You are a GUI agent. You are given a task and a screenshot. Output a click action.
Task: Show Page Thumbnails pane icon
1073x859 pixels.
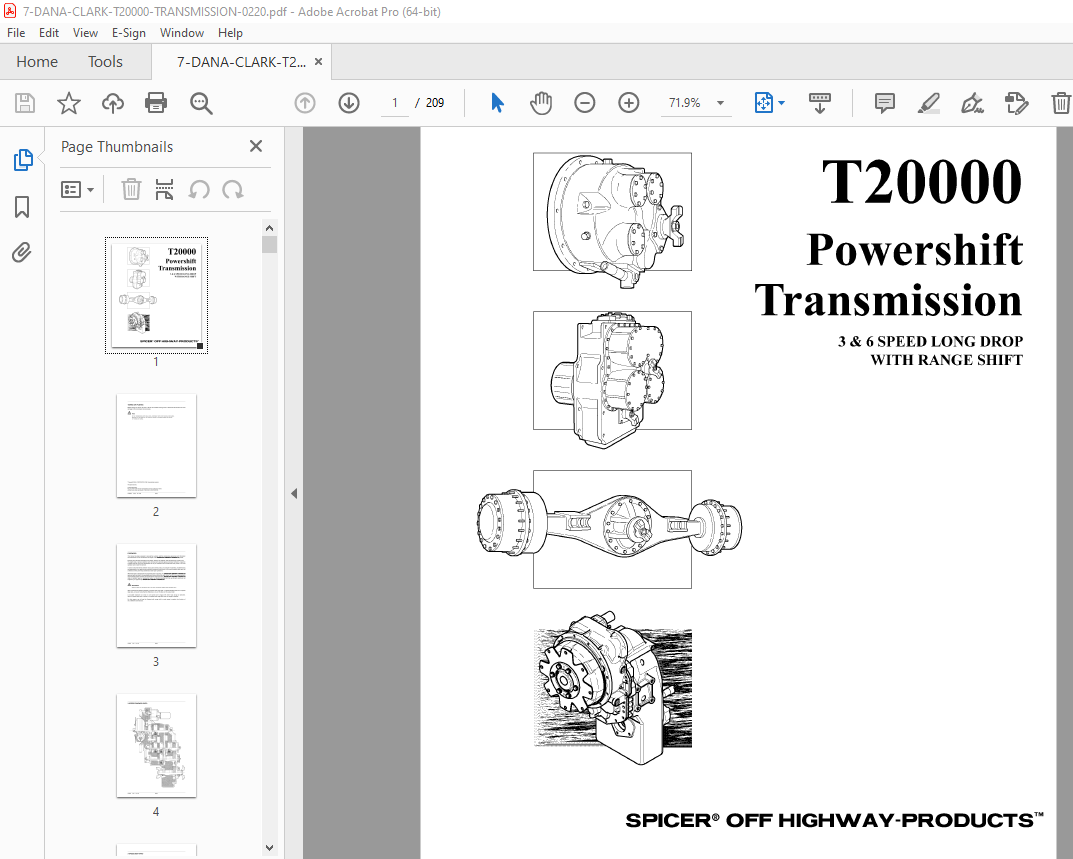tap(23, 160)
